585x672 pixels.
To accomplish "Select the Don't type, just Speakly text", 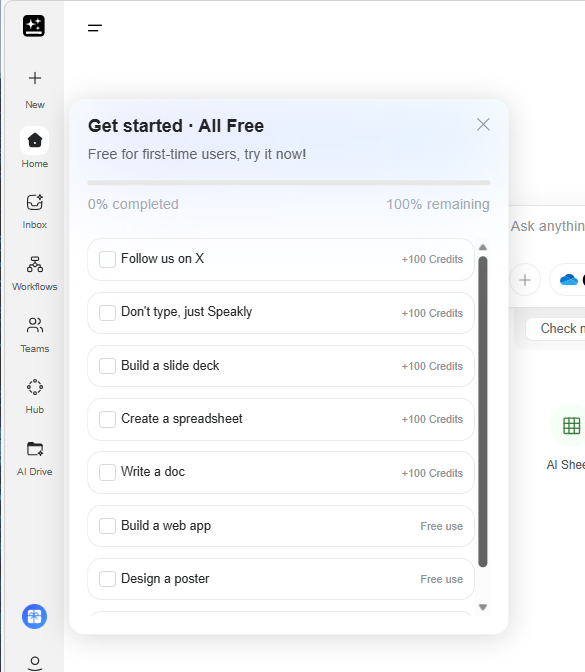I will (186, 312).
